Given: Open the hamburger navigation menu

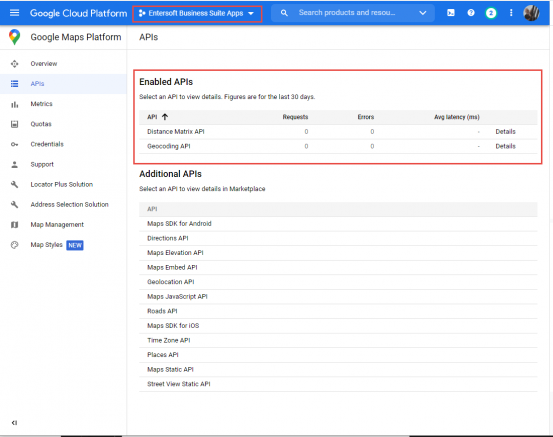Looking at the screenshot, I should point(14,13).
